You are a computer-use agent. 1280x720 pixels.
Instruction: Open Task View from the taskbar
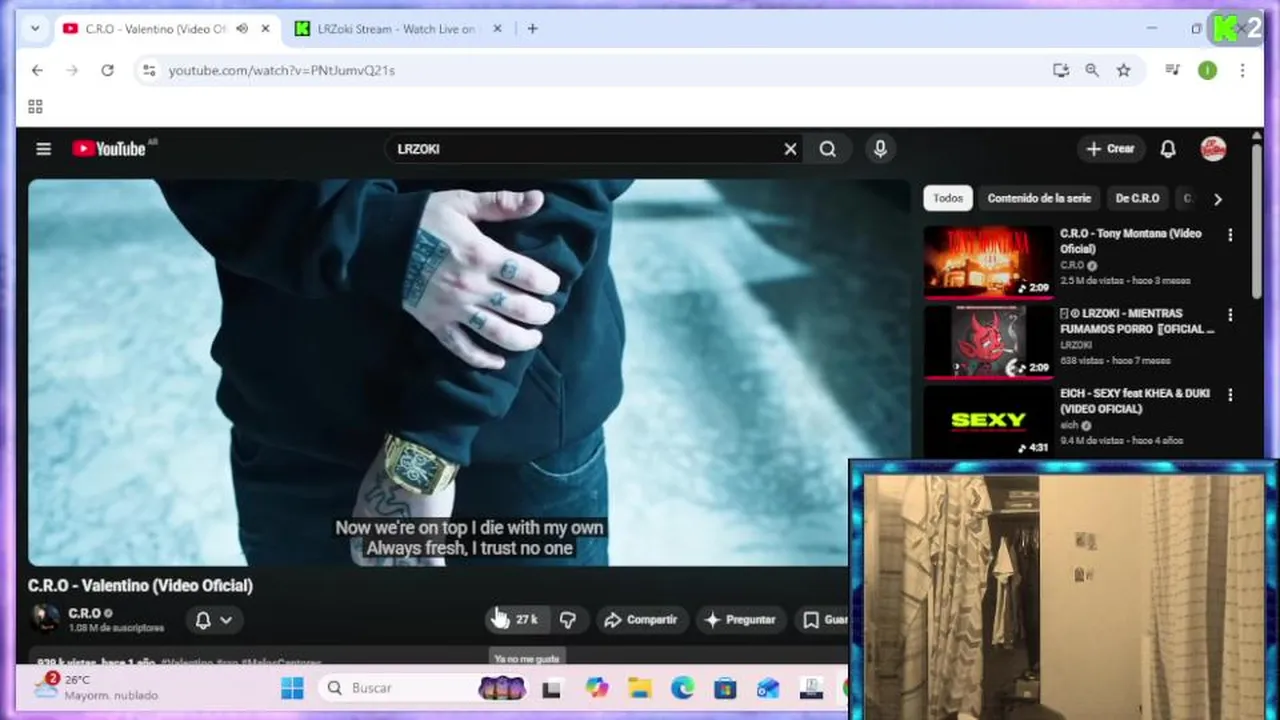tap(551, 688)
